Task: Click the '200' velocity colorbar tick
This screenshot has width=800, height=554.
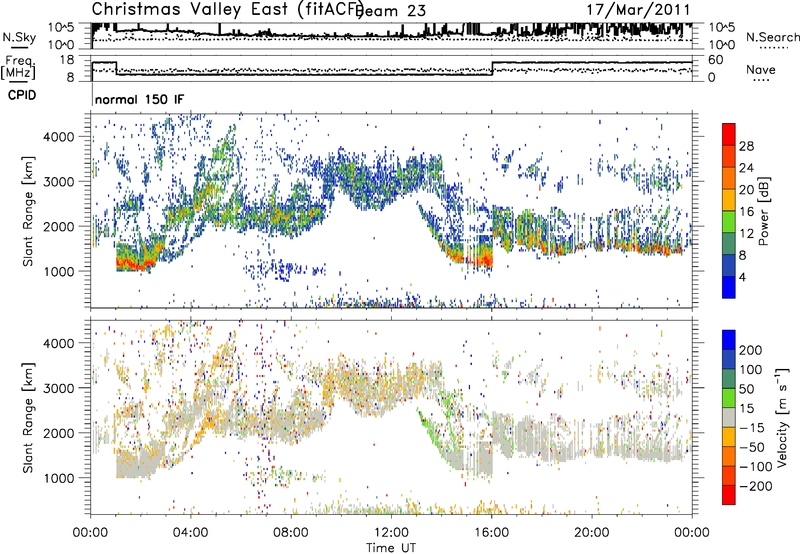Action: (750, 350)
